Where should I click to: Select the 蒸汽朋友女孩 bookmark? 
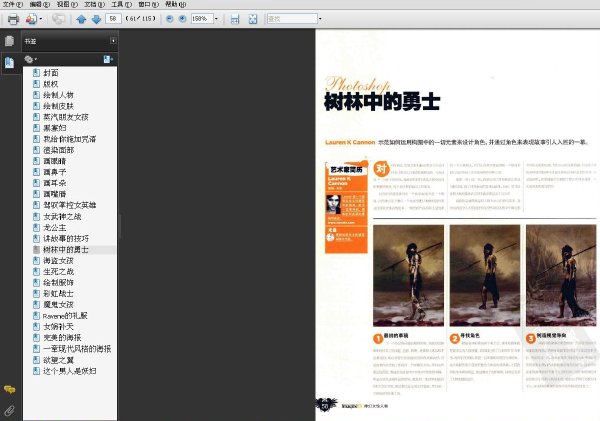point(66,117)
